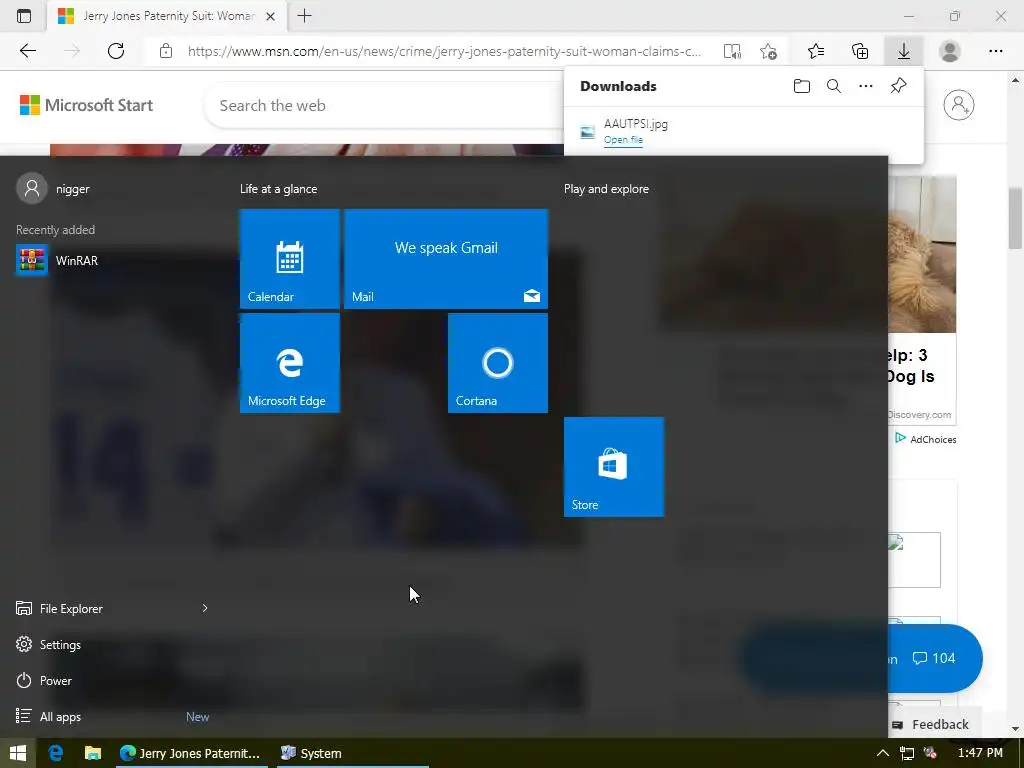Open file link for AAUTPSI.jpg
Screen dimensions: 1024x768
623,140
